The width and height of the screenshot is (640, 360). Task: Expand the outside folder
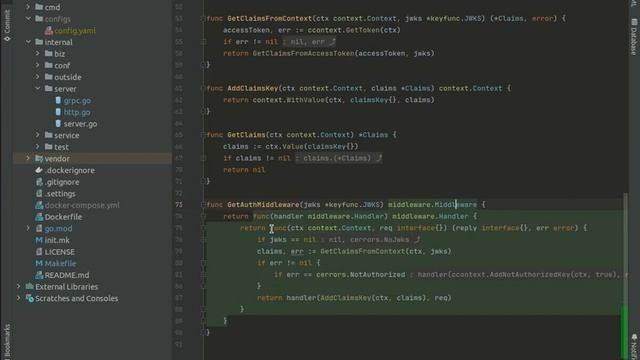[x=38, y=77]
